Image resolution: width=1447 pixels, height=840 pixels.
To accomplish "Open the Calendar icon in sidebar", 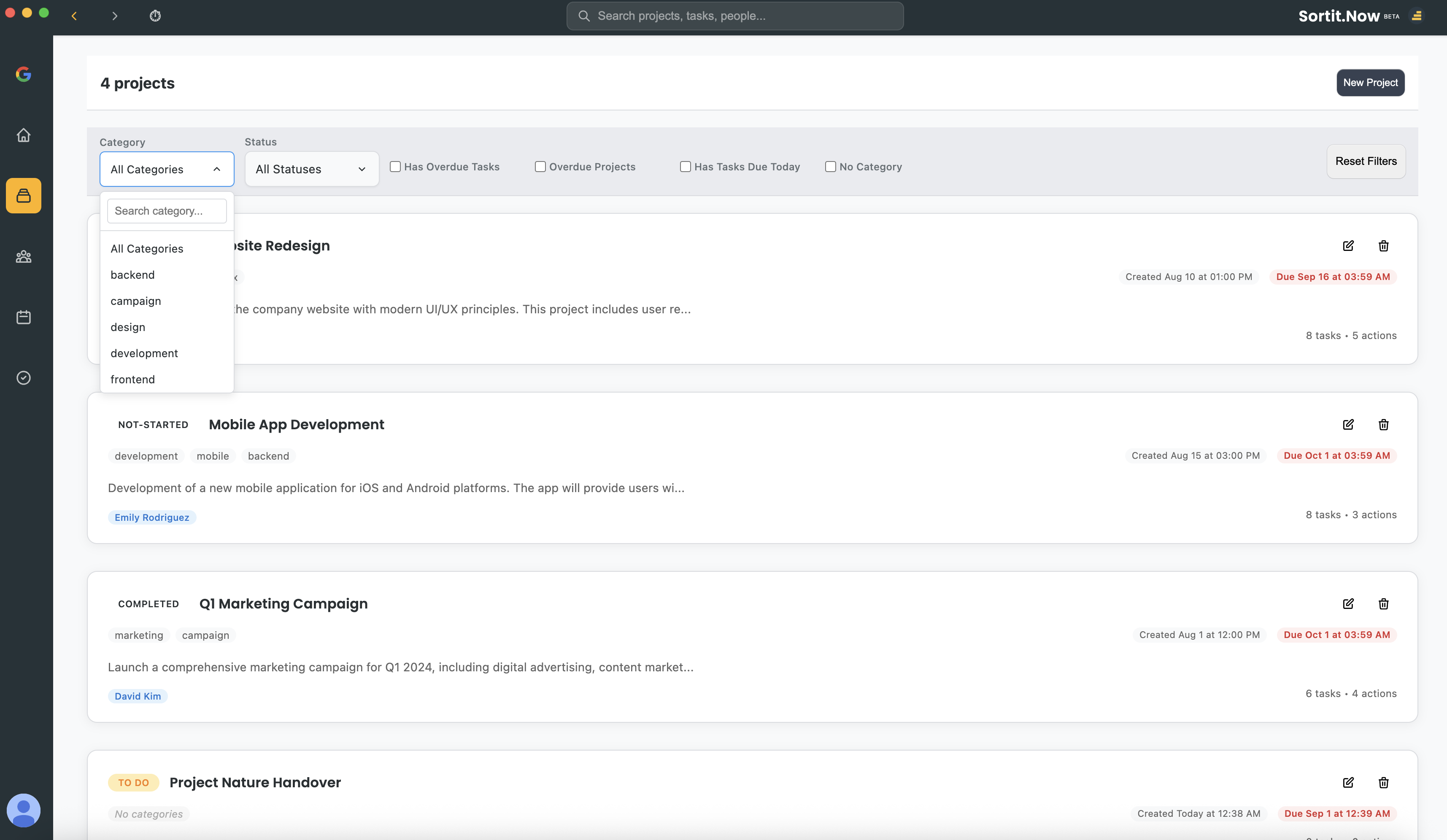I will coord(24,317).
